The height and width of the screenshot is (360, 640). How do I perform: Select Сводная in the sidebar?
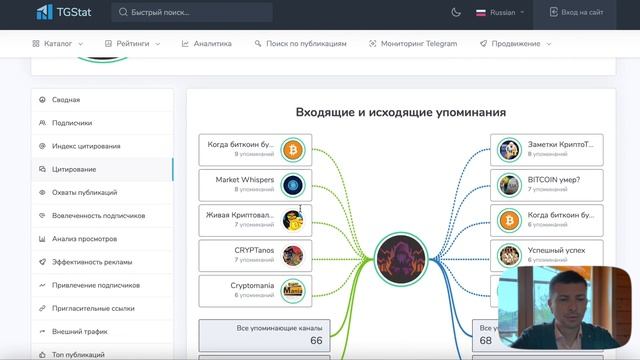click(102, 100)
